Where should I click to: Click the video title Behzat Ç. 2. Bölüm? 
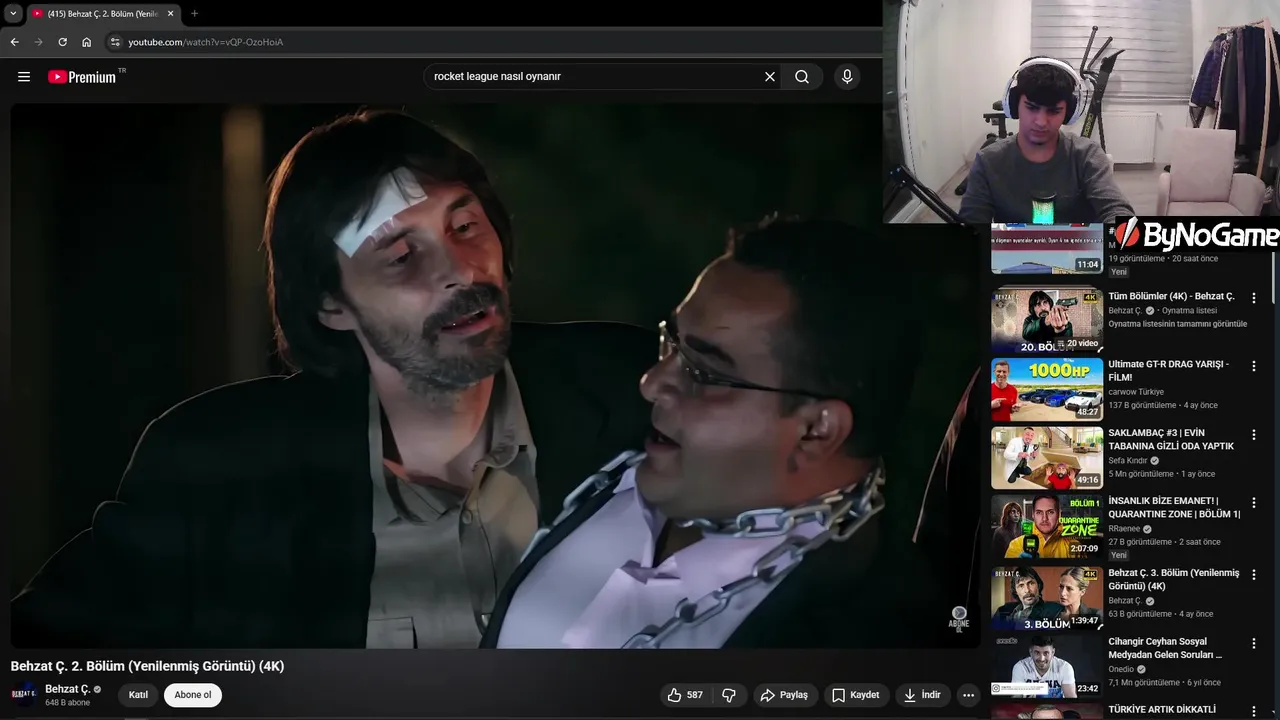point(147,666)
